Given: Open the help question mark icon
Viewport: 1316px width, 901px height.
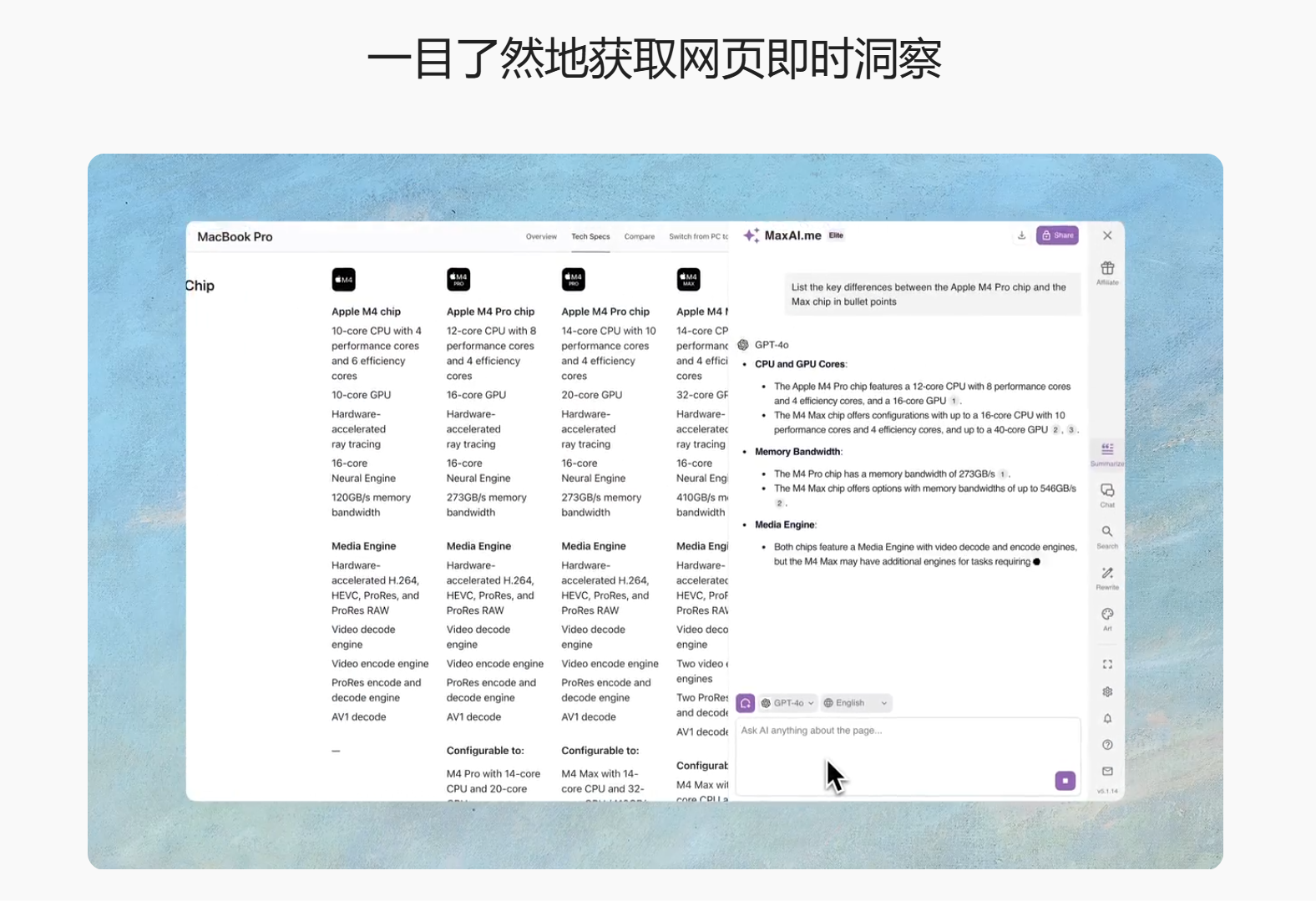Looking at the screenshot, I should pos(1107,745).
